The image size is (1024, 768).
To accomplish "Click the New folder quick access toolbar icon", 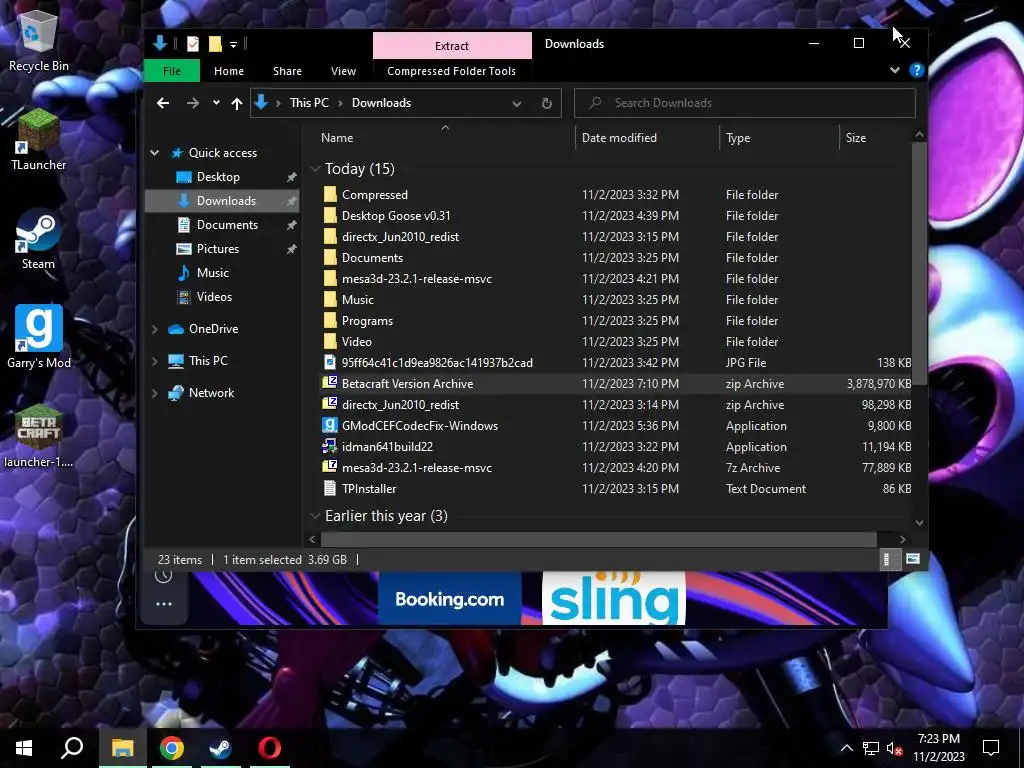I will coord(215,44).
